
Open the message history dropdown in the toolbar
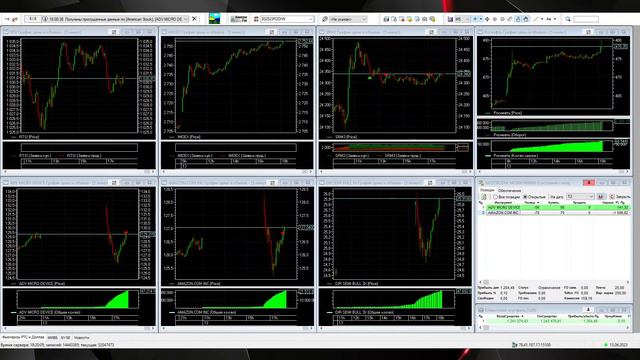[x=186, y=19]
